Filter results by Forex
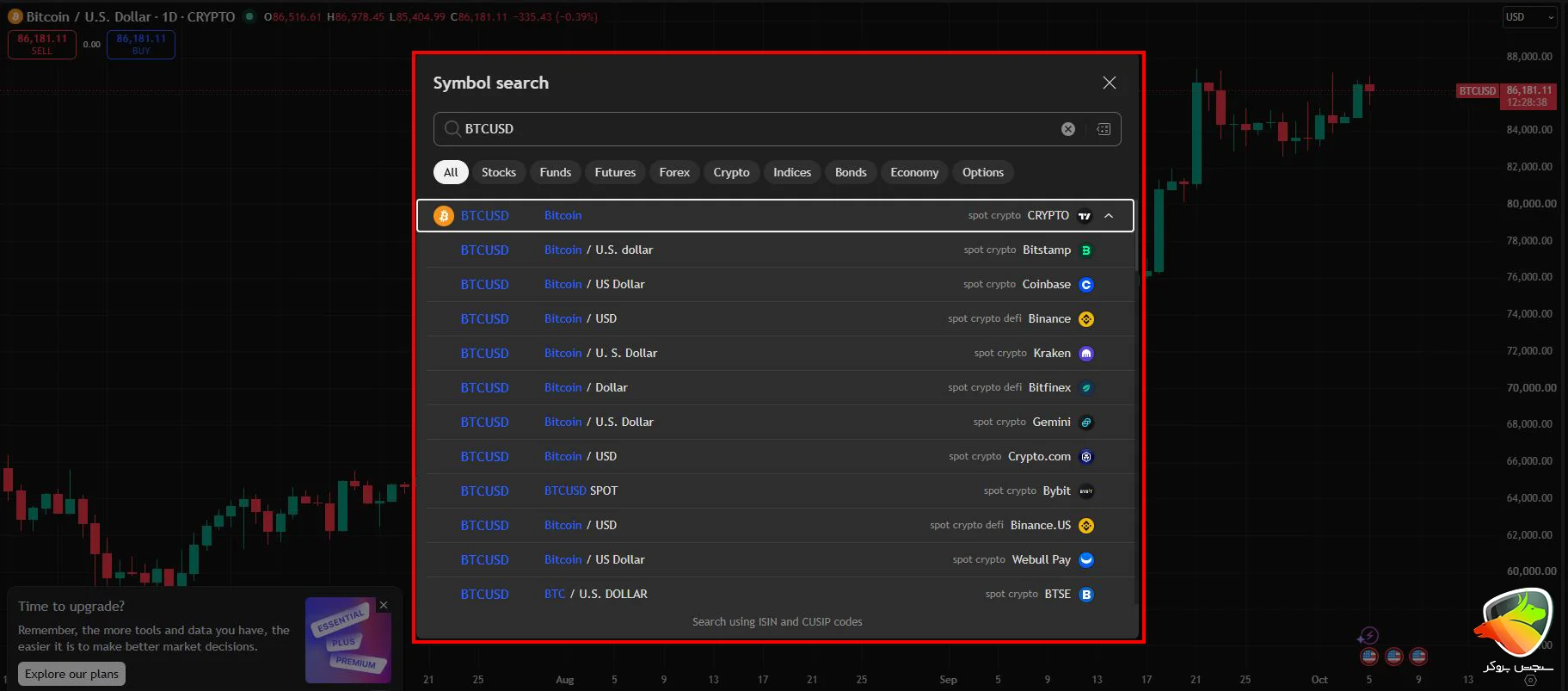The width and height of the screenshot is (1568, 691). [674, 172]
